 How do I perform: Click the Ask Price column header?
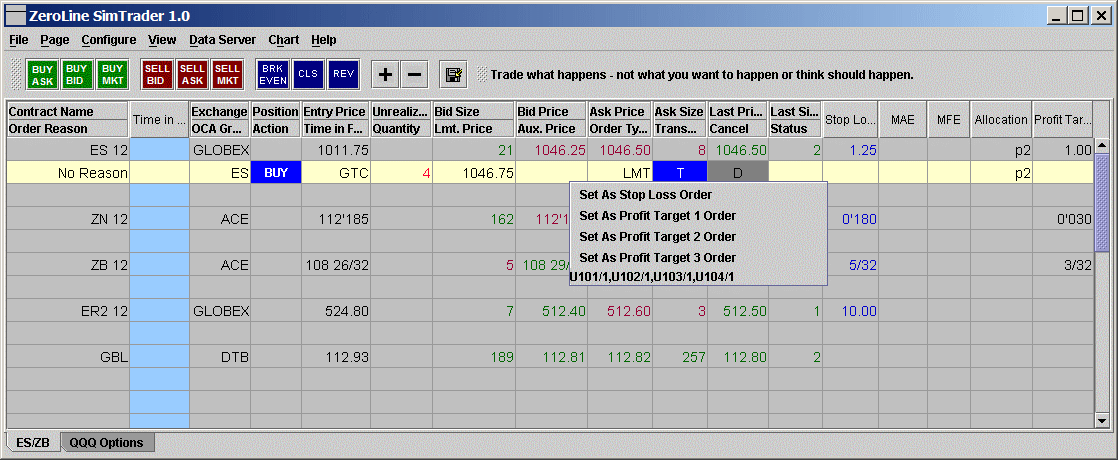(620, 111)
